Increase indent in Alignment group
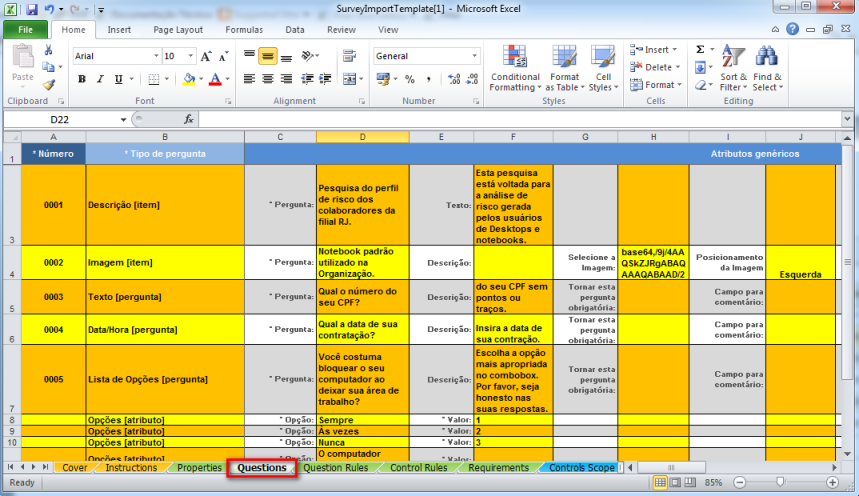Screen dimensions: 859x496 (x=325, y=79)
